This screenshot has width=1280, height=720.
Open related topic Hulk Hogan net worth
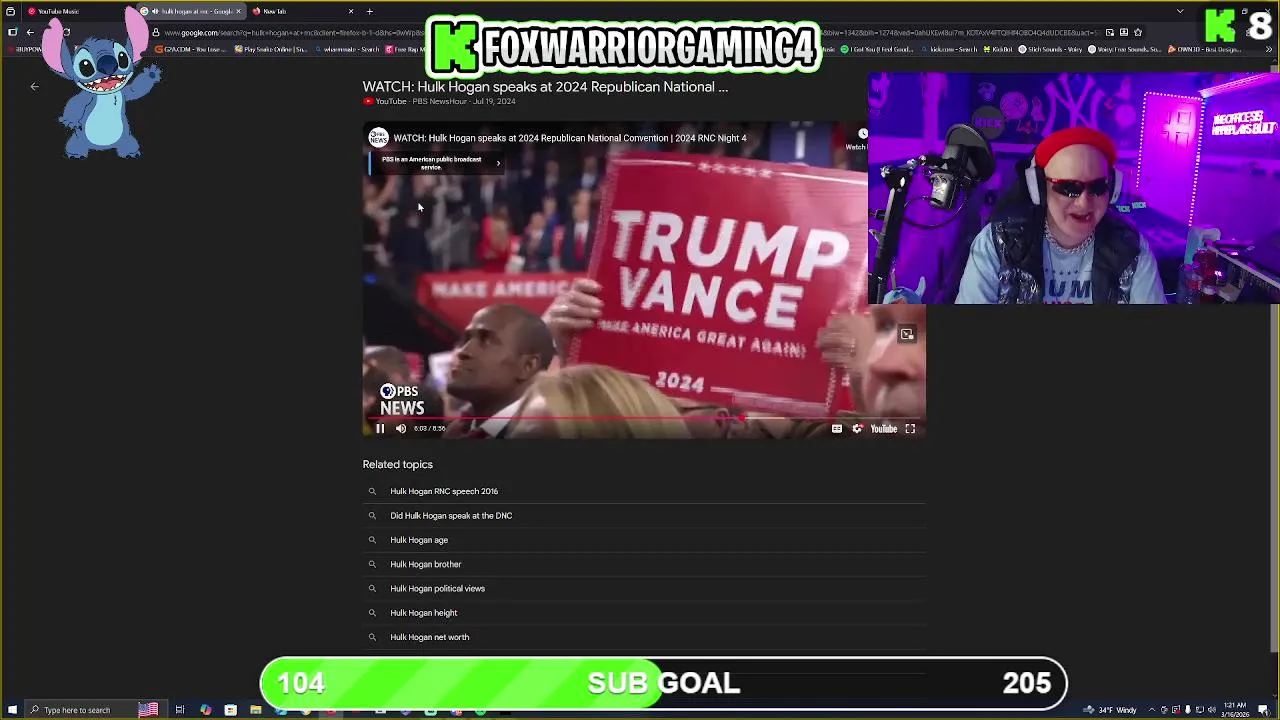tap(429, 637)
